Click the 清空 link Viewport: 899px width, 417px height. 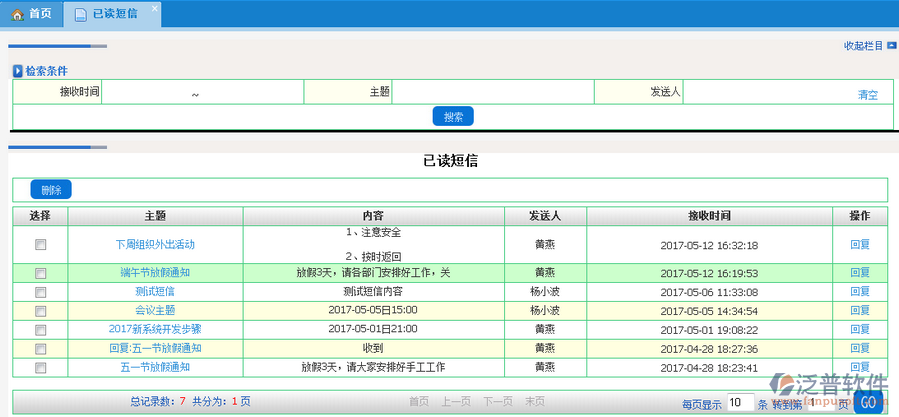(867, 95)
